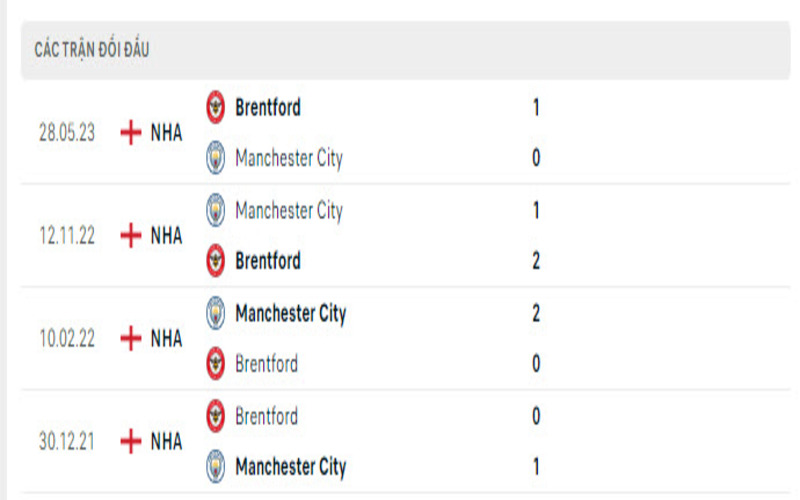
Task: Click England flag icon for 28.05.23 match
Action: (130, 133)
